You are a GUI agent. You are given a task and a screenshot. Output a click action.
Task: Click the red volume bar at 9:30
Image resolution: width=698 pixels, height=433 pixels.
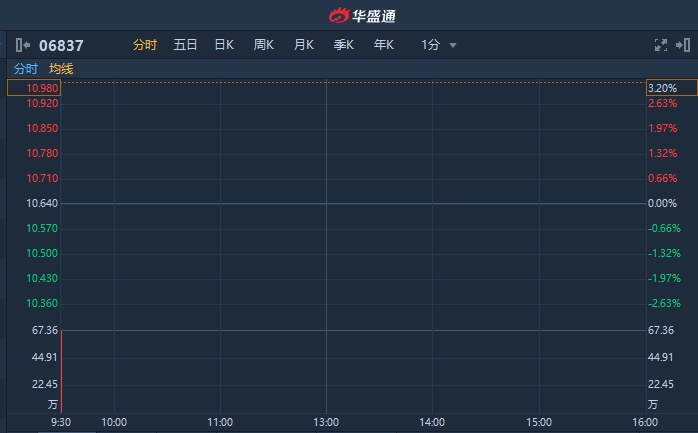coord(62,370)
